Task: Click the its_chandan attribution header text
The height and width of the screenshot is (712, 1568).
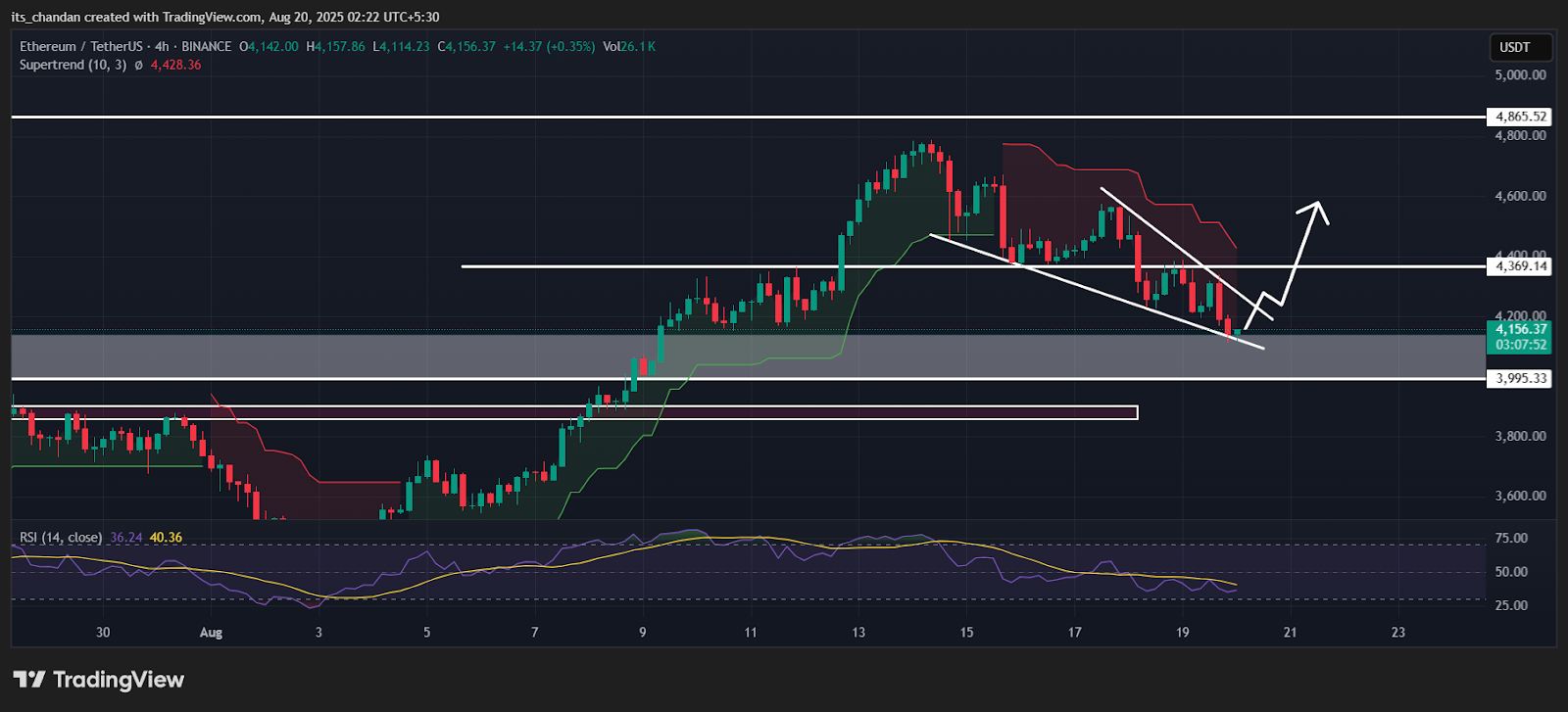Action: 225,17
